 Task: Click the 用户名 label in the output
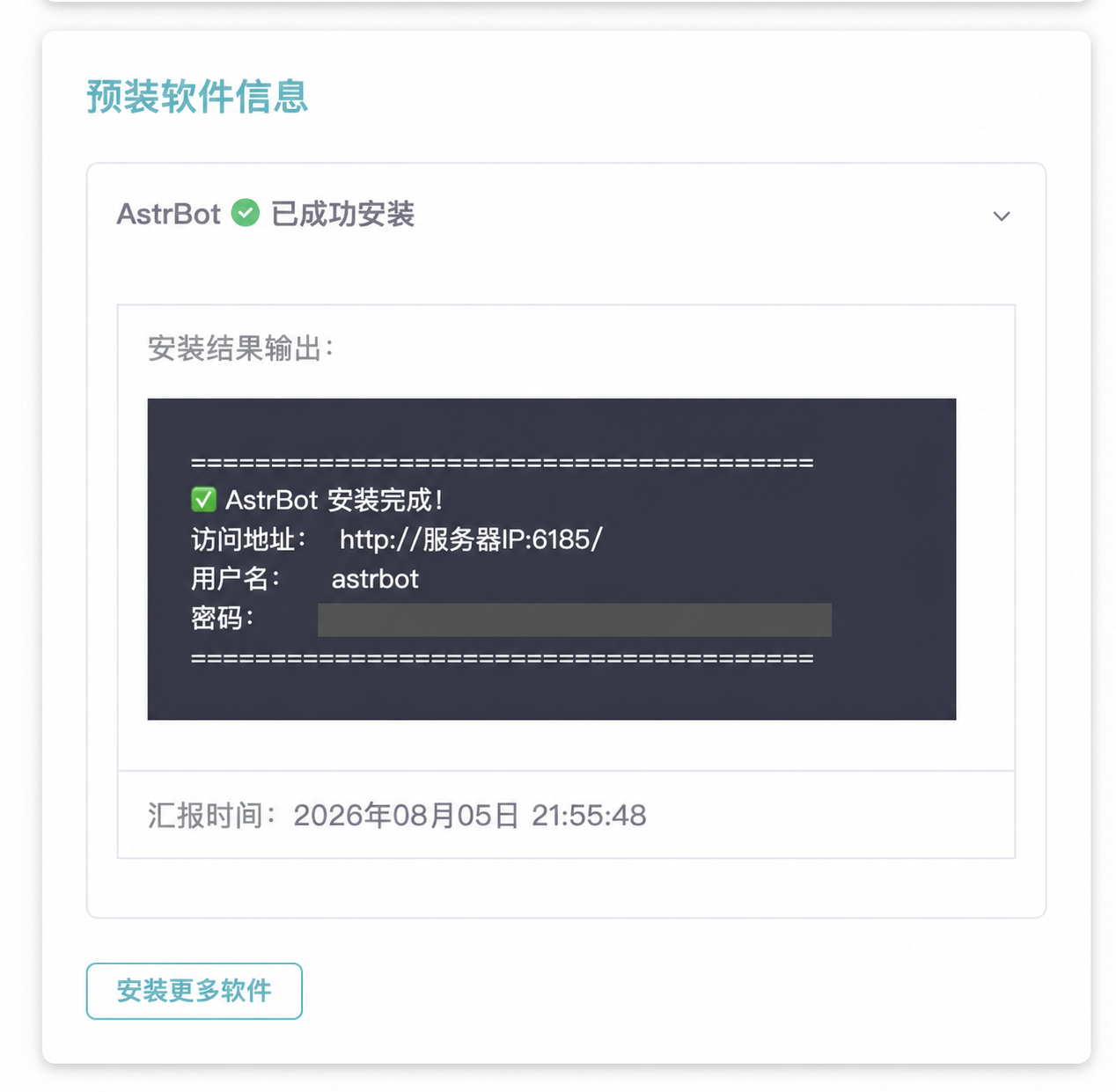tap(235, 579)
